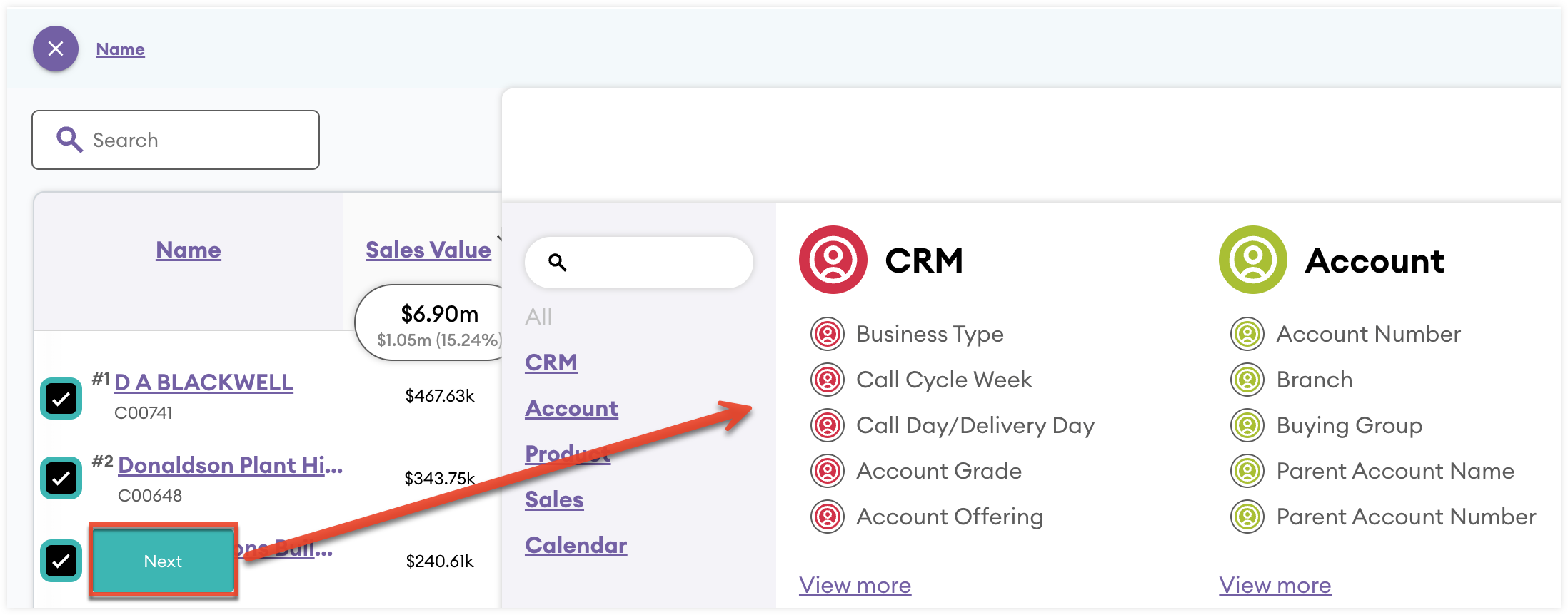Click the $467.63k sales value
The width and height of the screenshot is (1568, 615).
440,396
